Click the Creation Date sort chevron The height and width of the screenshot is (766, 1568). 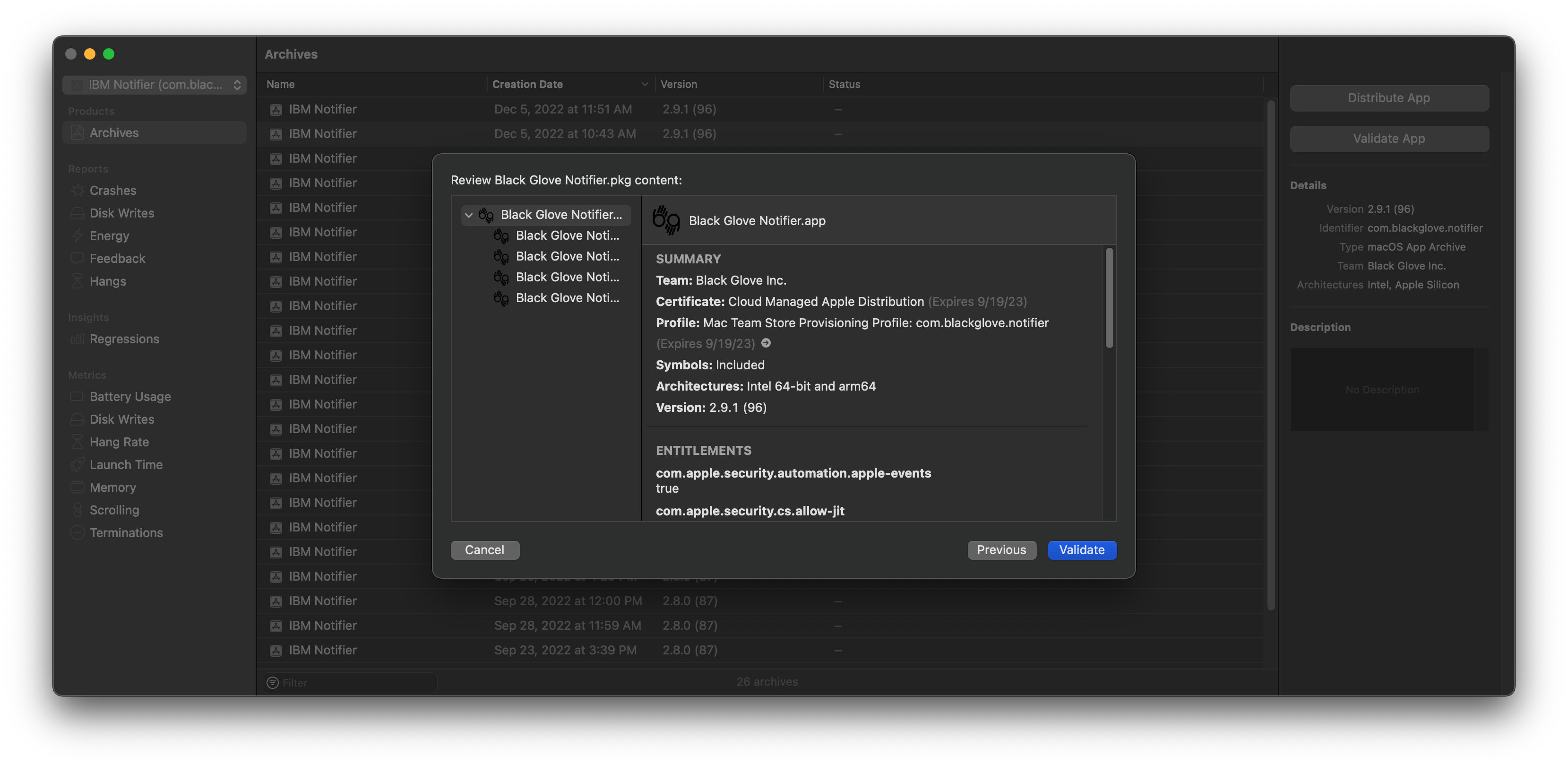pyautogui.click(x=645, y=85)
